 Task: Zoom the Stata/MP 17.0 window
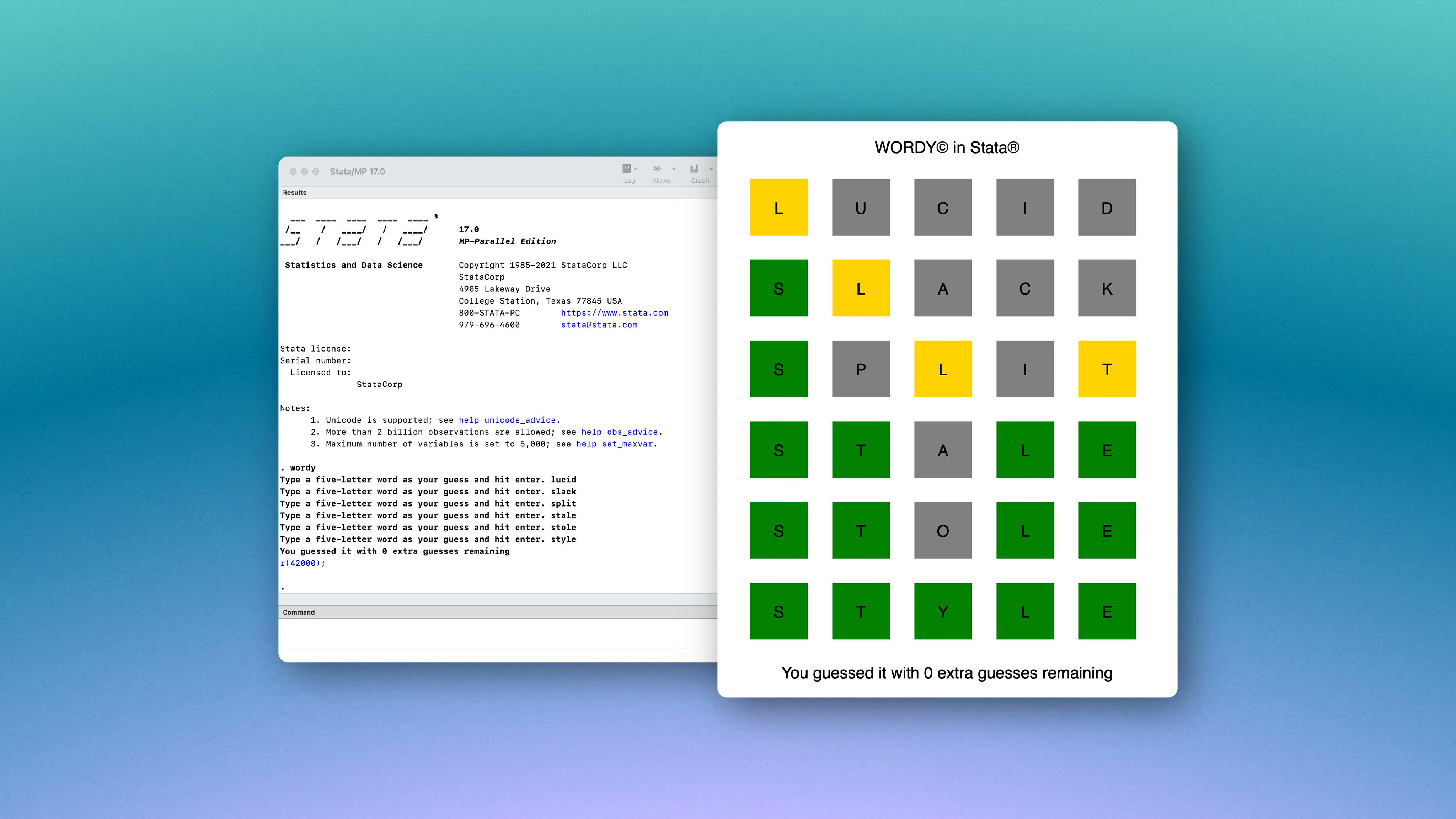coord(316,171)
